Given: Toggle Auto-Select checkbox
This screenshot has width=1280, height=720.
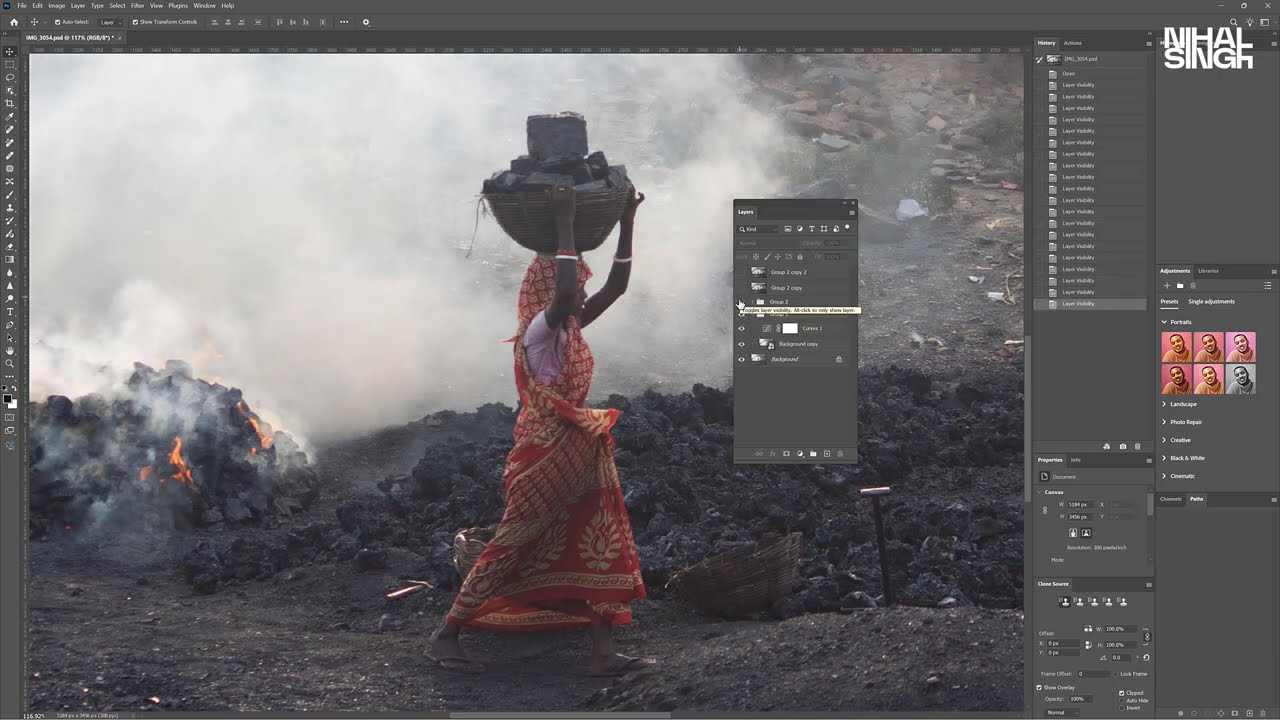Looking at the screenshot, I should point(57,22).
